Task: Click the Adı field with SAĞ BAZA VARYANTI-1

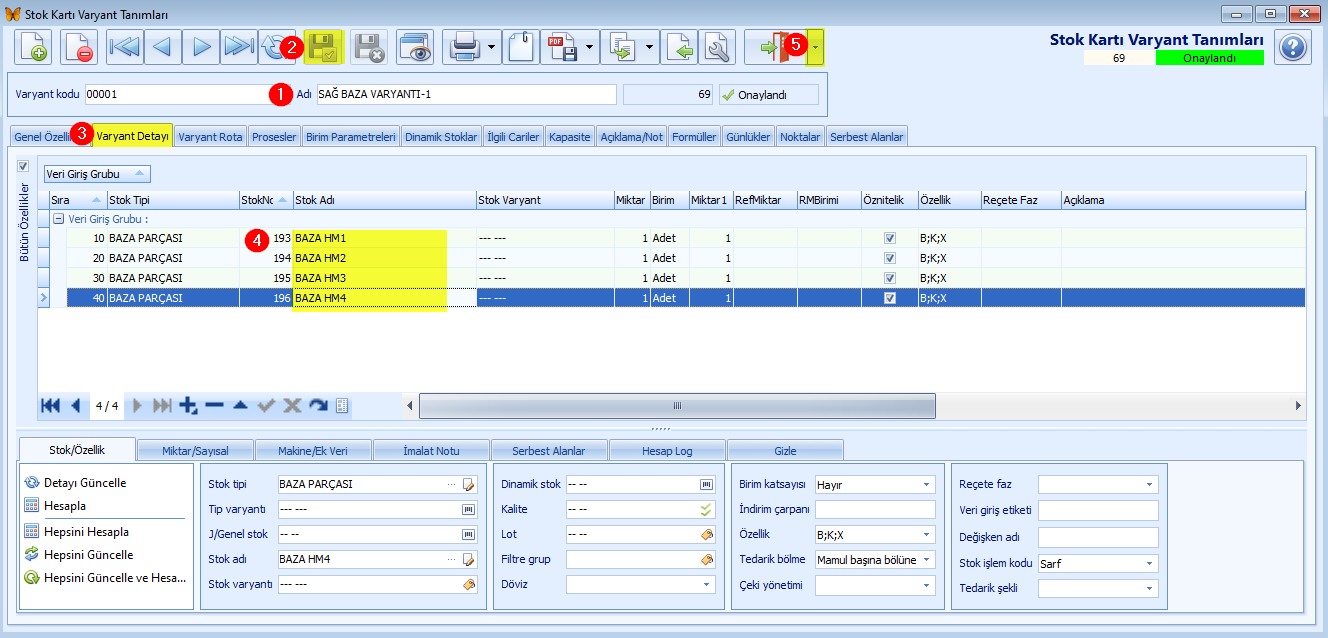Action: coord(466,94)
